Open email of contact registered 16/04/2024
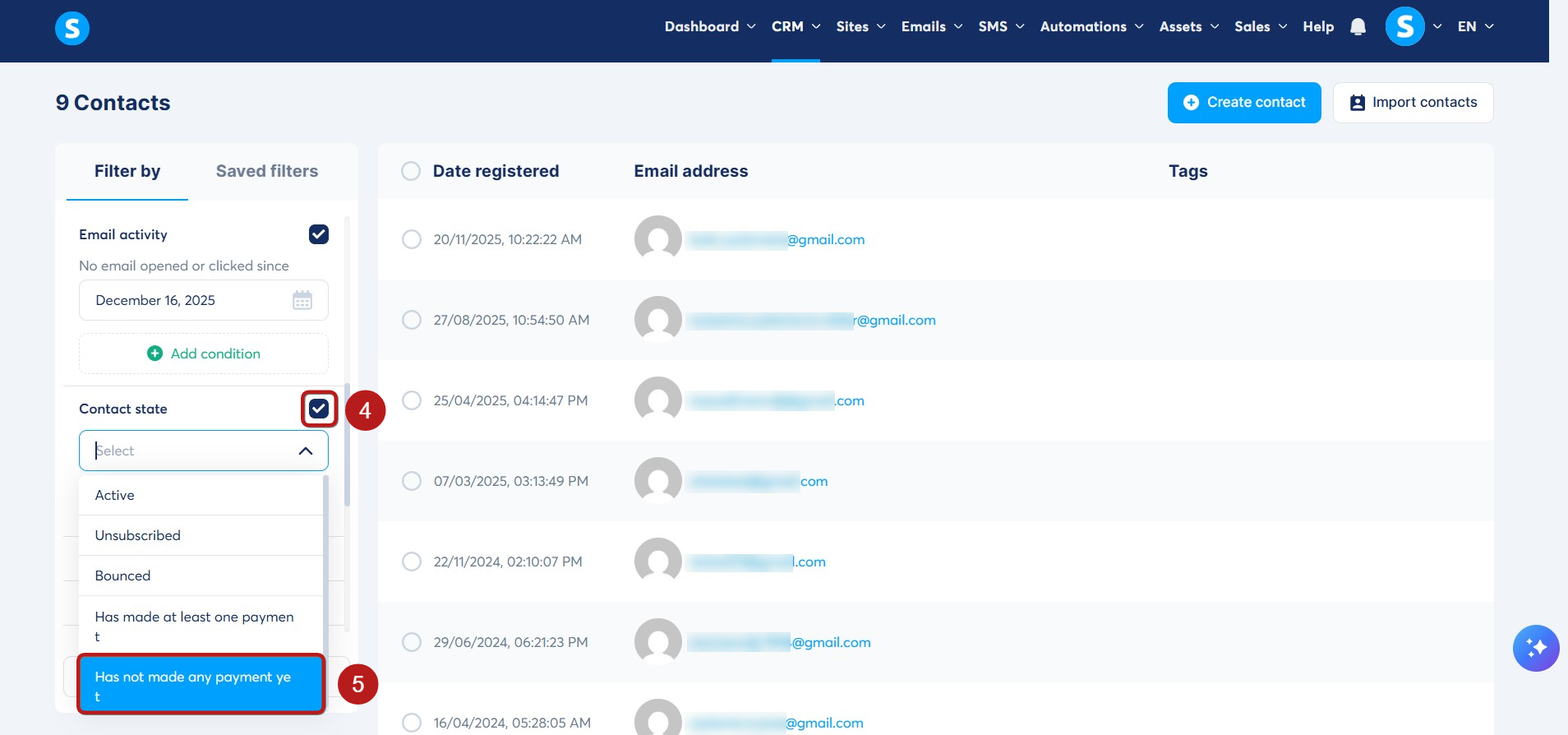The height and width of the screenshot is (735, 1568). pyautogui.click(x=776, y=723)
